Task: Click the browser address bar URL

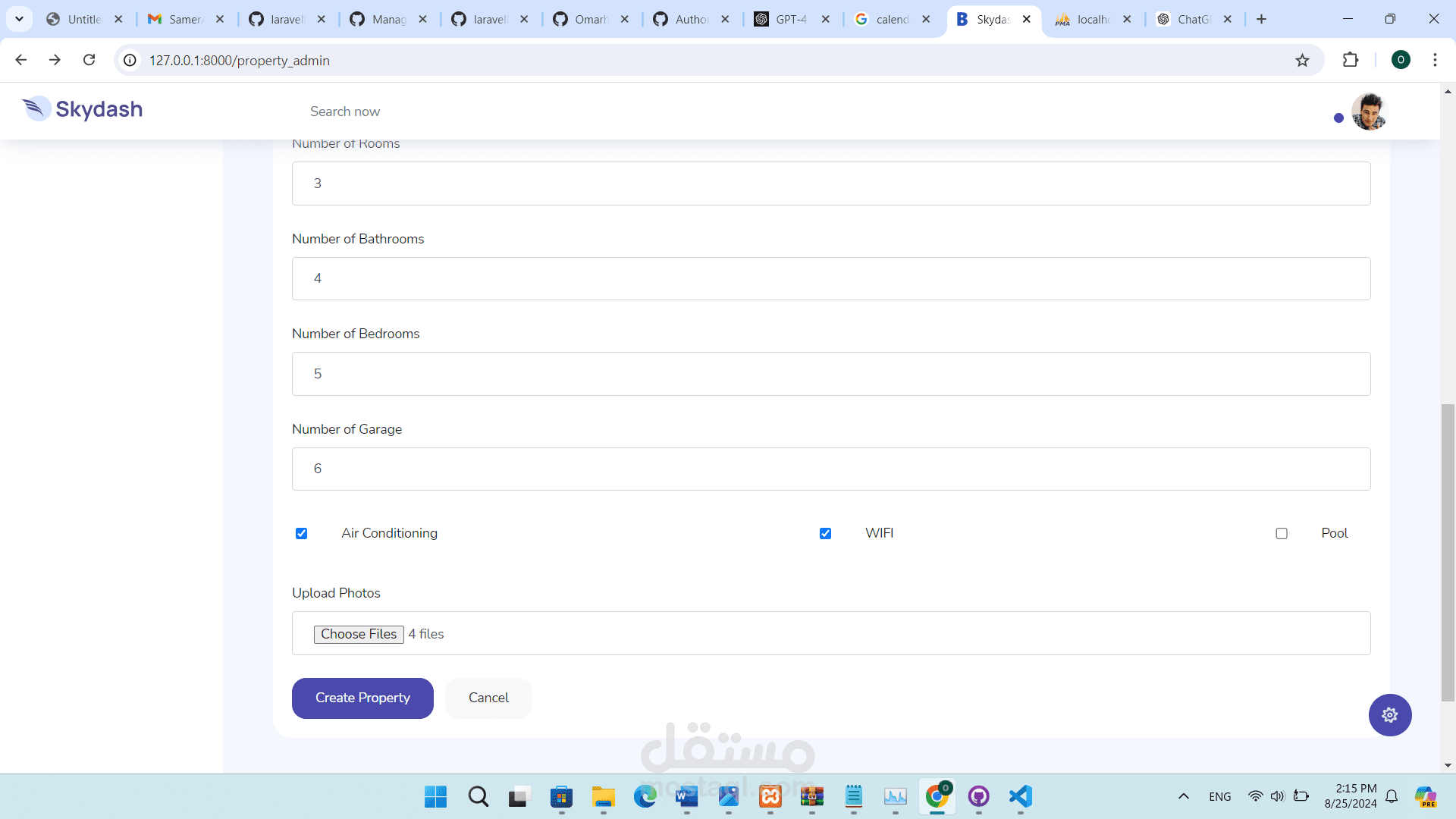Action: point(239,60)
